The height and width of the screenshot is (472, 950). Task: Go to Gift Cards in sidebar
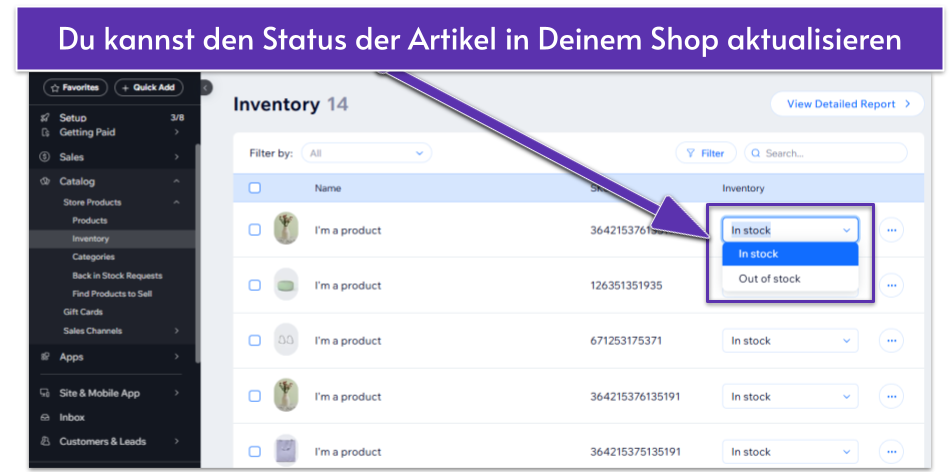click(83, 312)
